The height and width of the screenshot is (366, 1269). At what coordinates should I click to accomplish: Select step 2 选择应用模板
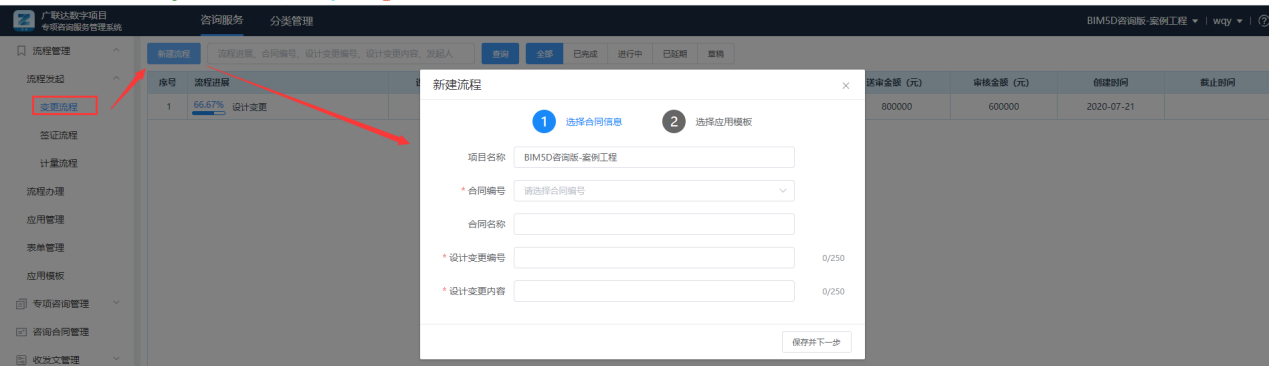pos(707,122)
